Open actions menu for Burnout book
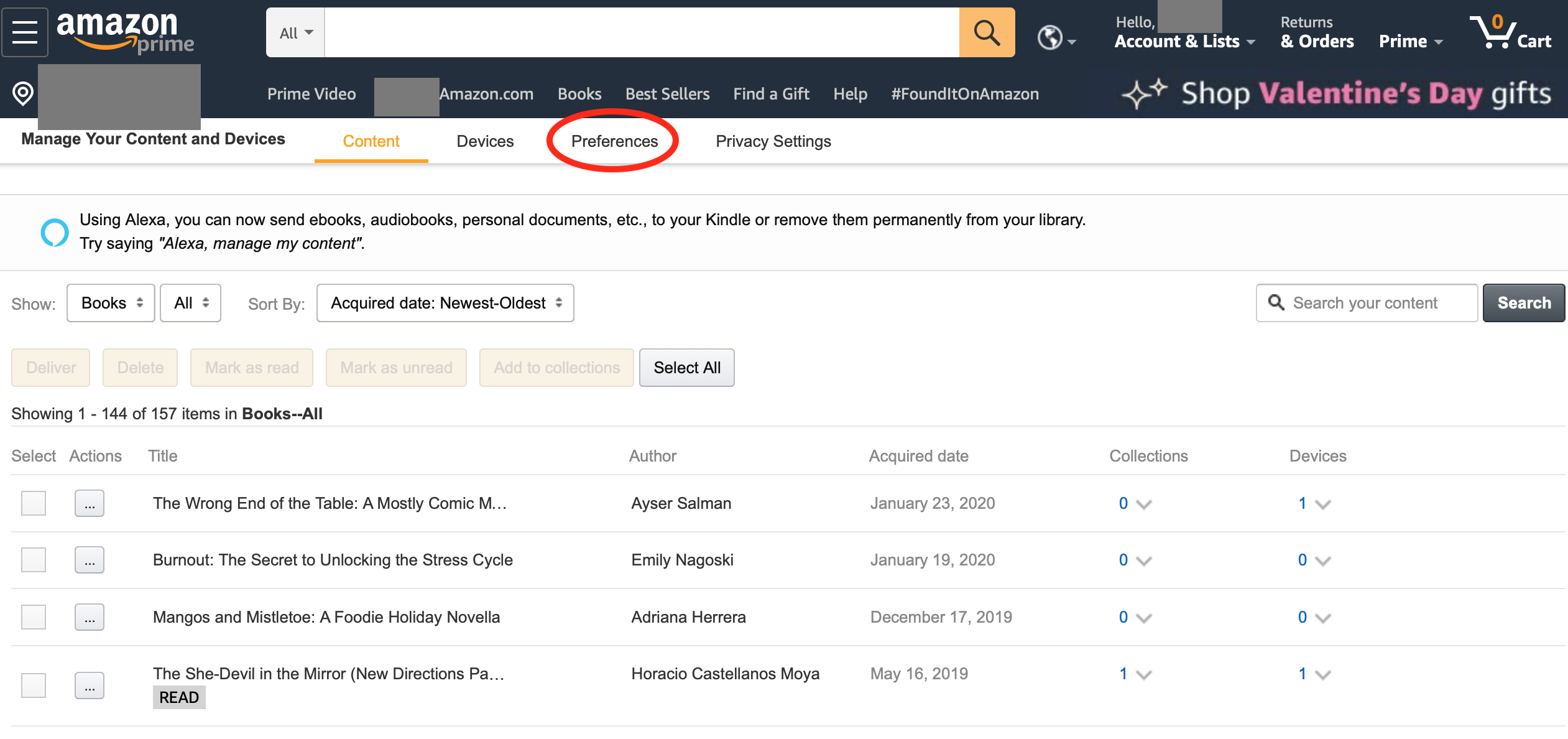This screenshot has width=1568, height=739. coord(90,560)
